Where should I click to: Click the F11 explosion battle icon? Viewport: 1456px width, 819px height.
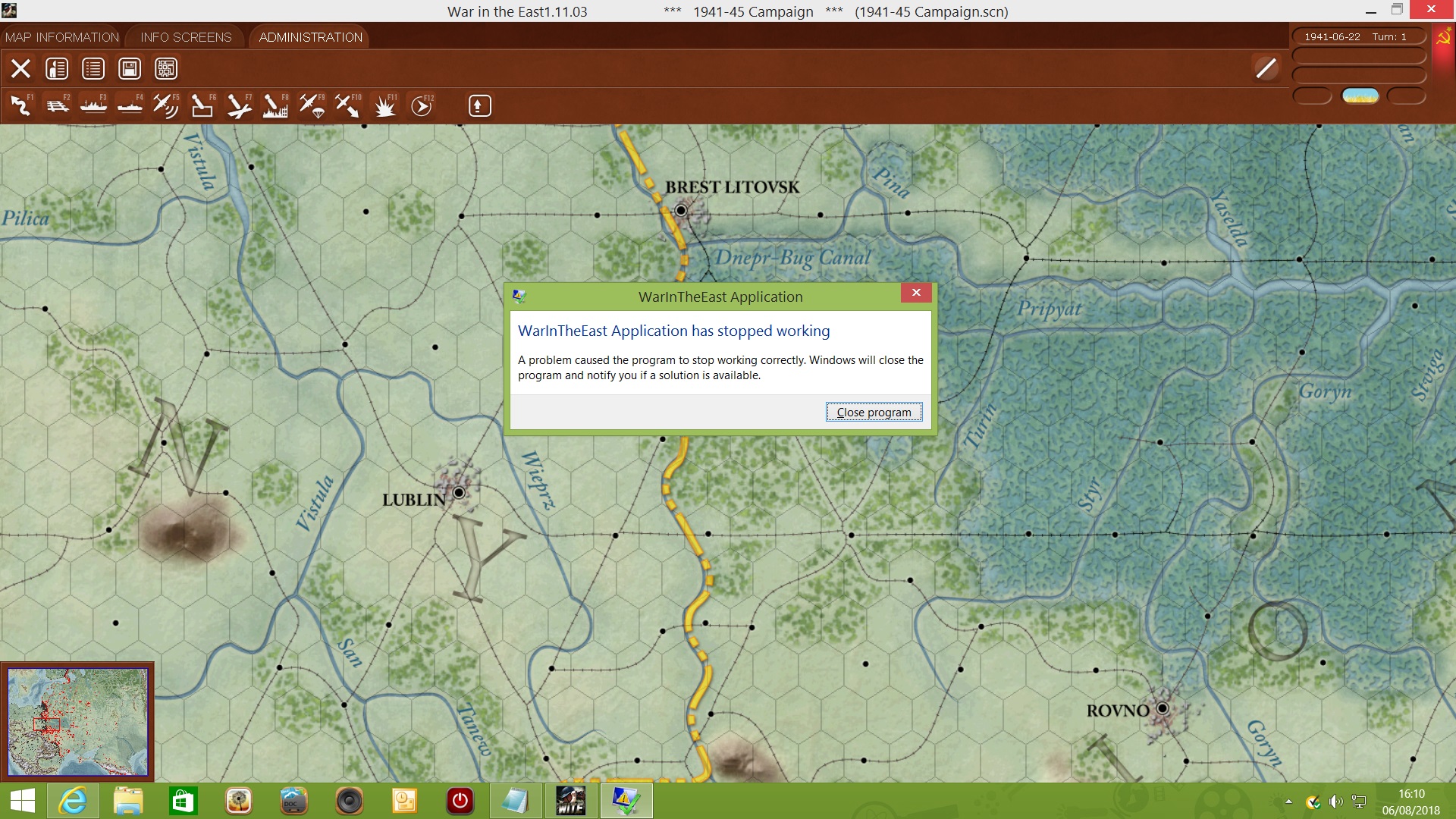[384, 106]
